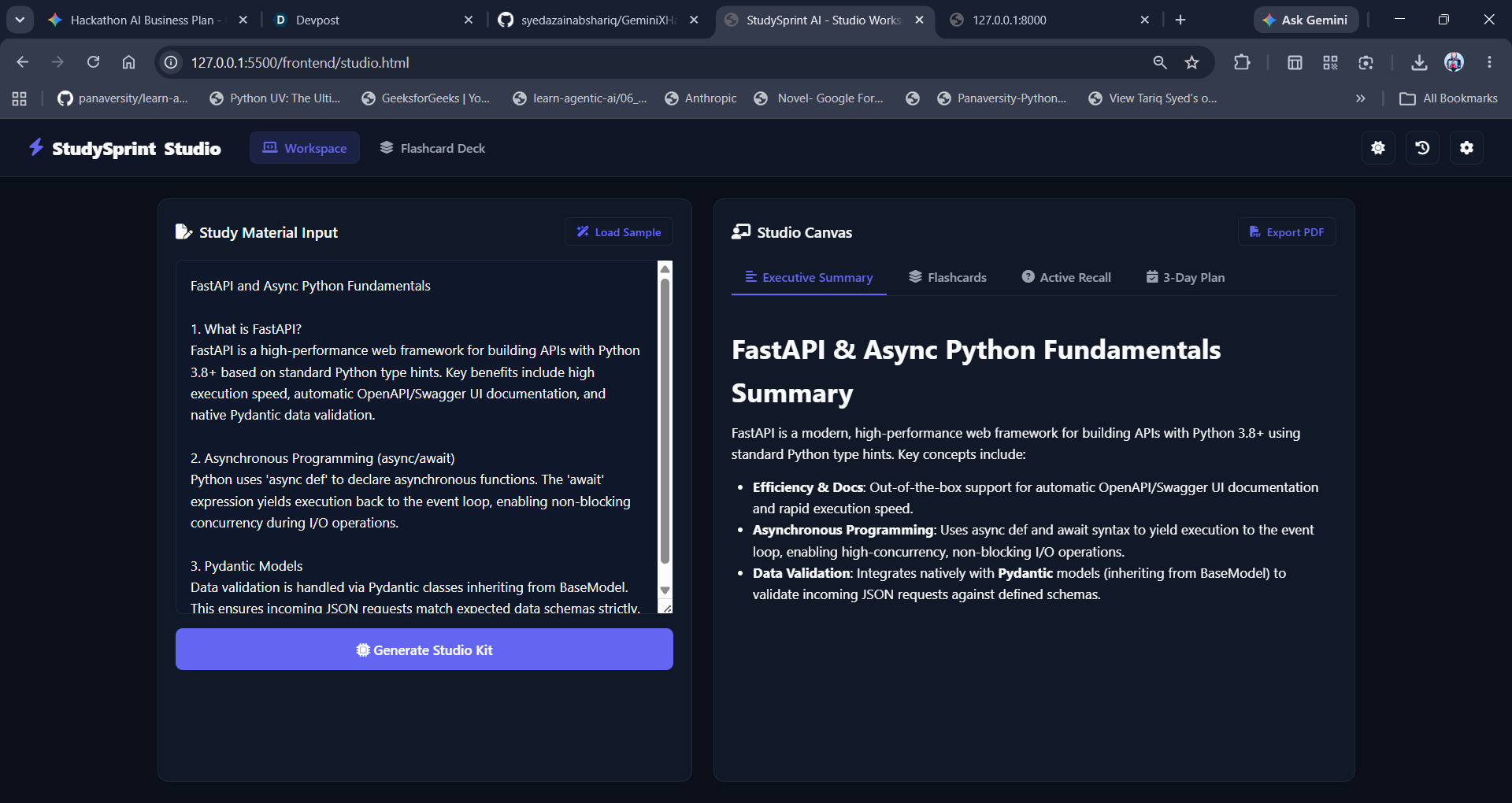Click the unlabeled globe bookmark icon

coord(913,98)
